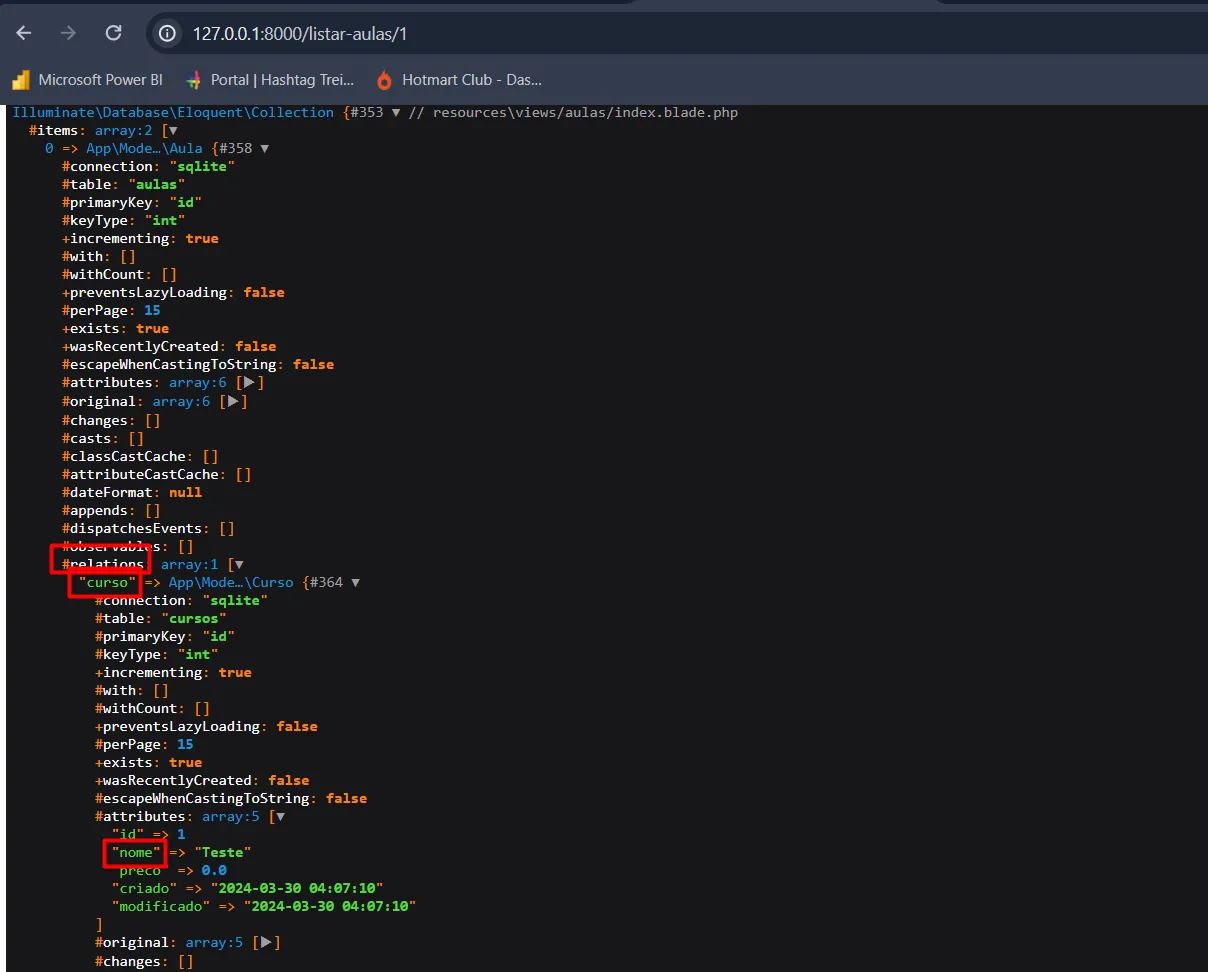Open the Hotmart Club bookmark
The width and height of the screenshot is (1208, 972).
(x=470, y=80)
